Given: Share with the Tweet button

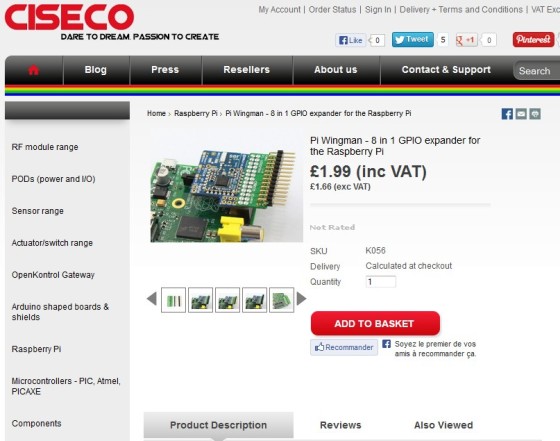Looking at the screenshot, I should [412, 39].
